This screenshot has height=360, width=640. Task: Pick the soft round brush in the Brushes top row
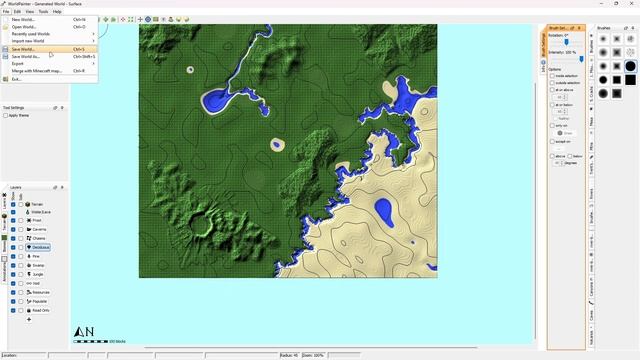pyautogui.click(x=603, y=39)
